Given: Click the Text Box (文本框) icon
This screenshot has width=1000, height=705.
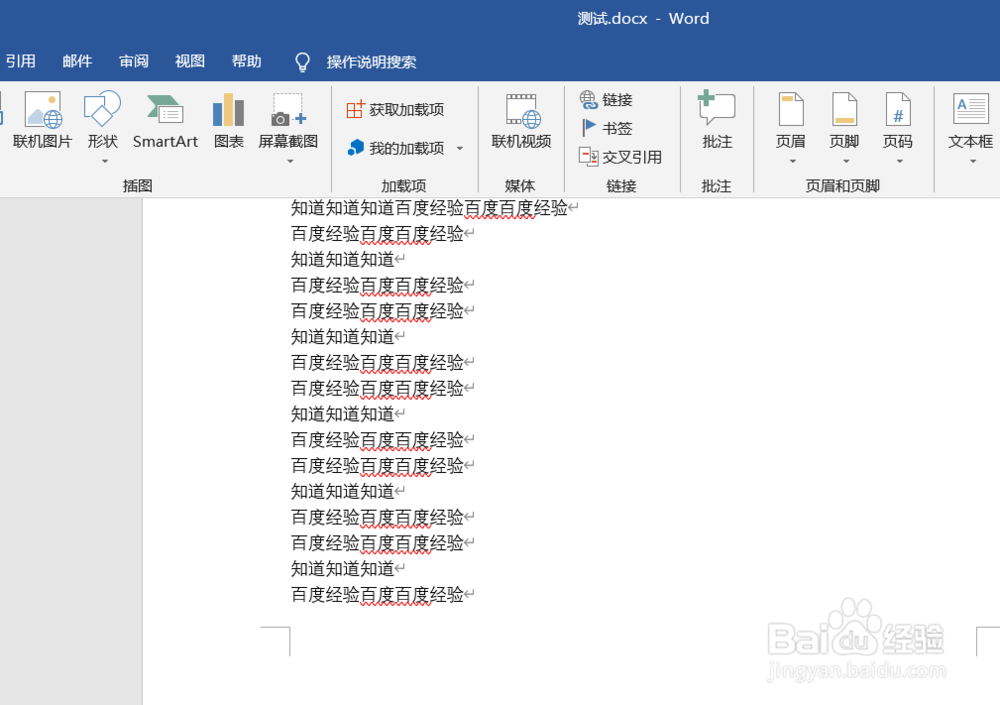Looking at the screenshot, I should (971, 109).
